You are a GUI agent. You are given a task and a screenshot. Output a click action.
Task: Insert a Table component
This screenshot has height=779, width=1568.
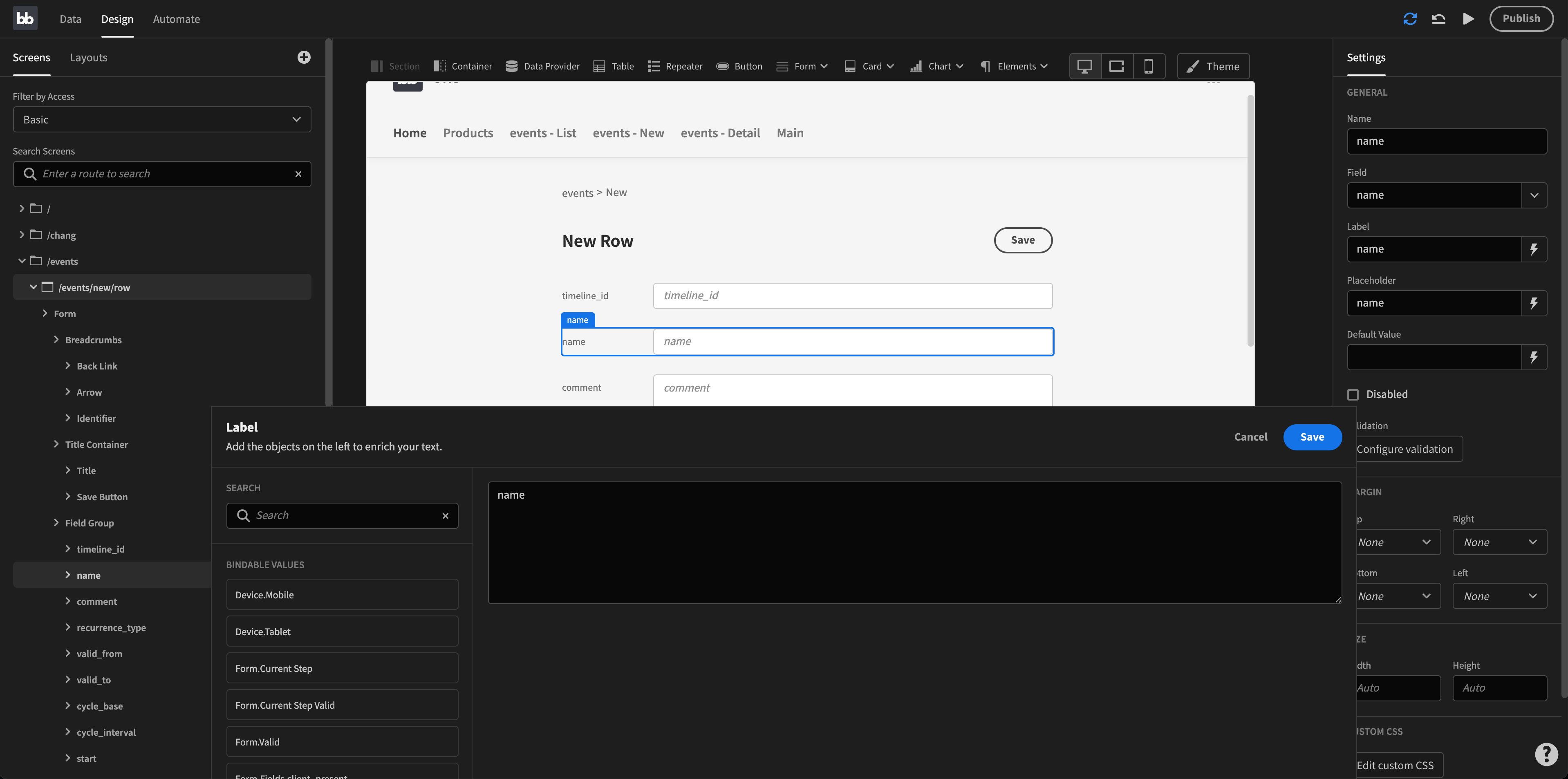(613, 66)
